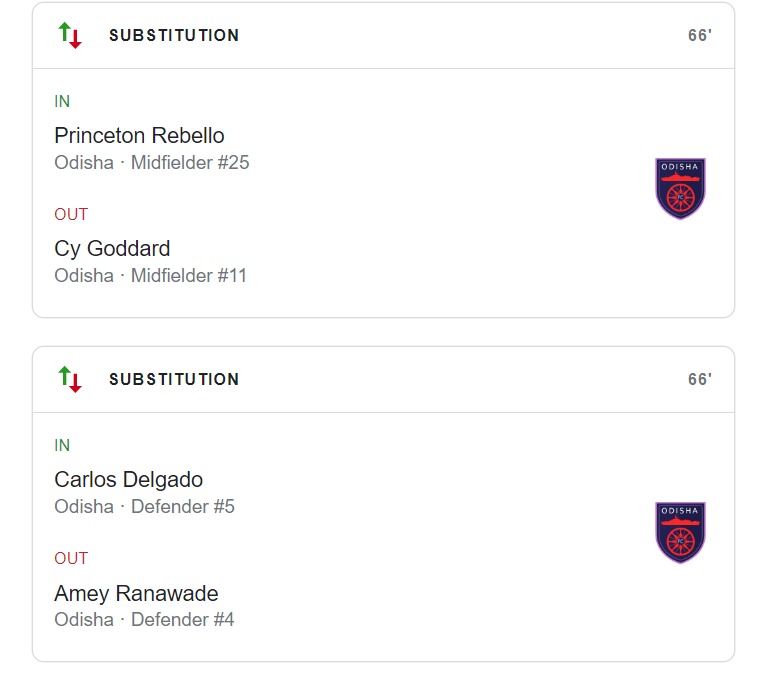Viewport: 757px width, 683px height.
Task: Click substitution arrows icon on Carlos Delgado card
Action: [70, 380]
